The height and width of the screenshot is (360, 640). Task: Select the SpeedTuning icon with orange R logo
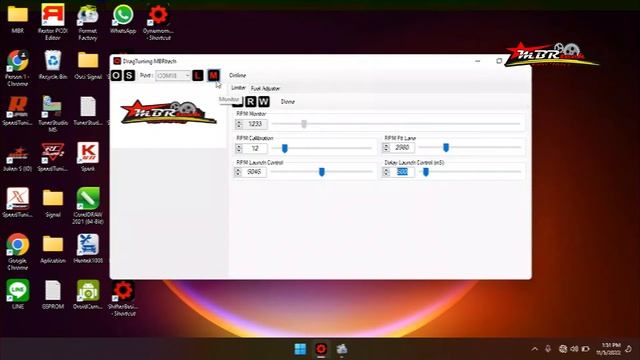(x=18, y=111)
